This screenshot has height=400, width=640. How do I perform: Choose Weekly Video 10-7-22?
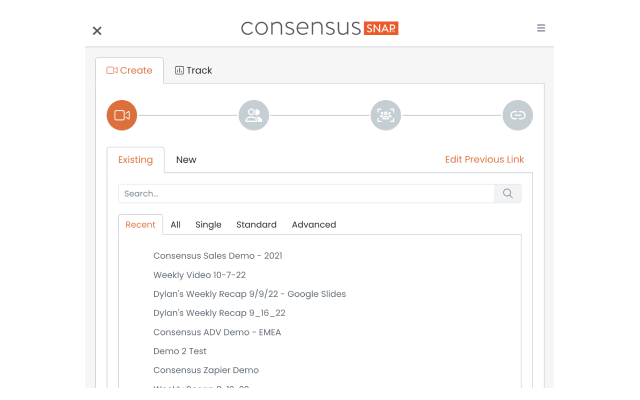[199, 275]
